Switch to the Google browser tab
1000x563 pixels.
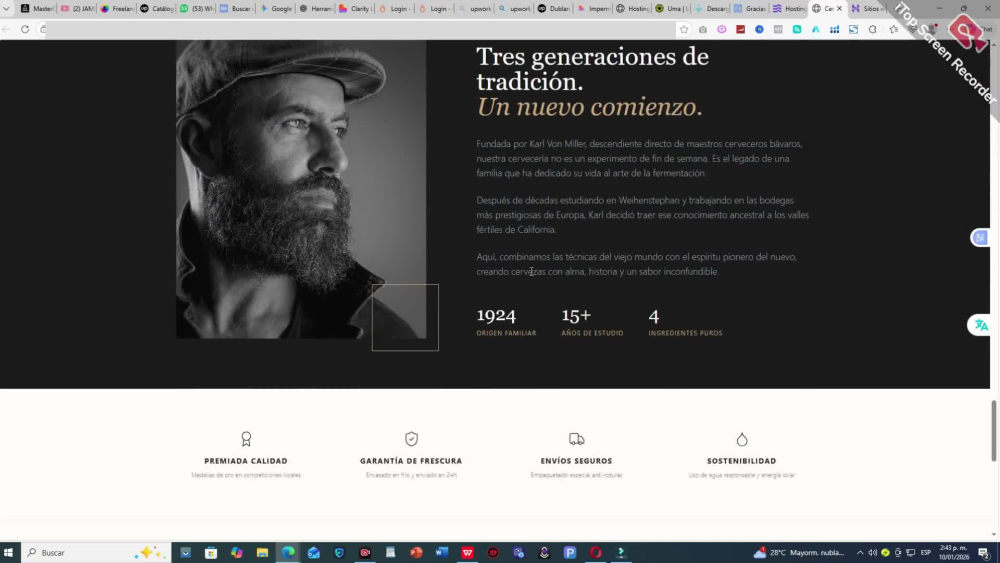click(276, 8)
